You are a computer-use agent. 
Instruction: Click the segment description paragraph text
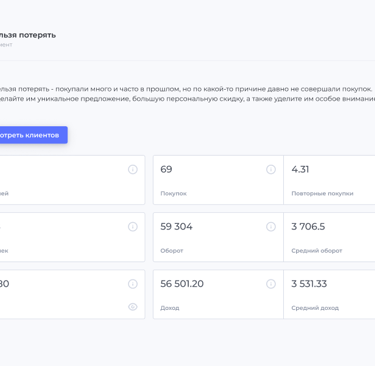pyautogui.click(x=187, y=94)
